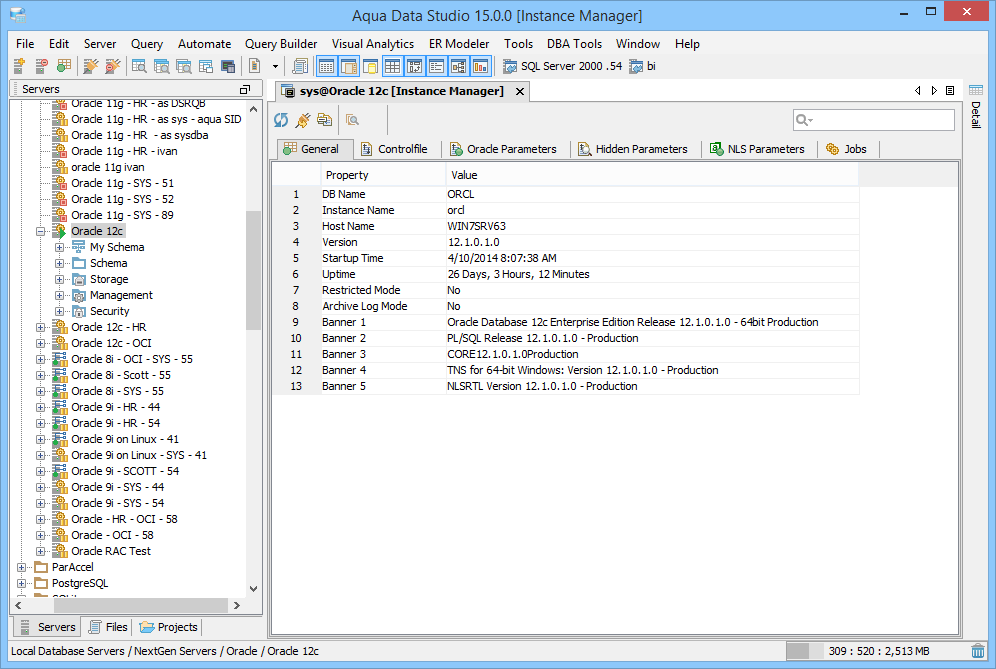Click the dark monitor window toolbar icon
Image resolution: width=996 pixels, height=669 pixels.
[x=228, y=65]
